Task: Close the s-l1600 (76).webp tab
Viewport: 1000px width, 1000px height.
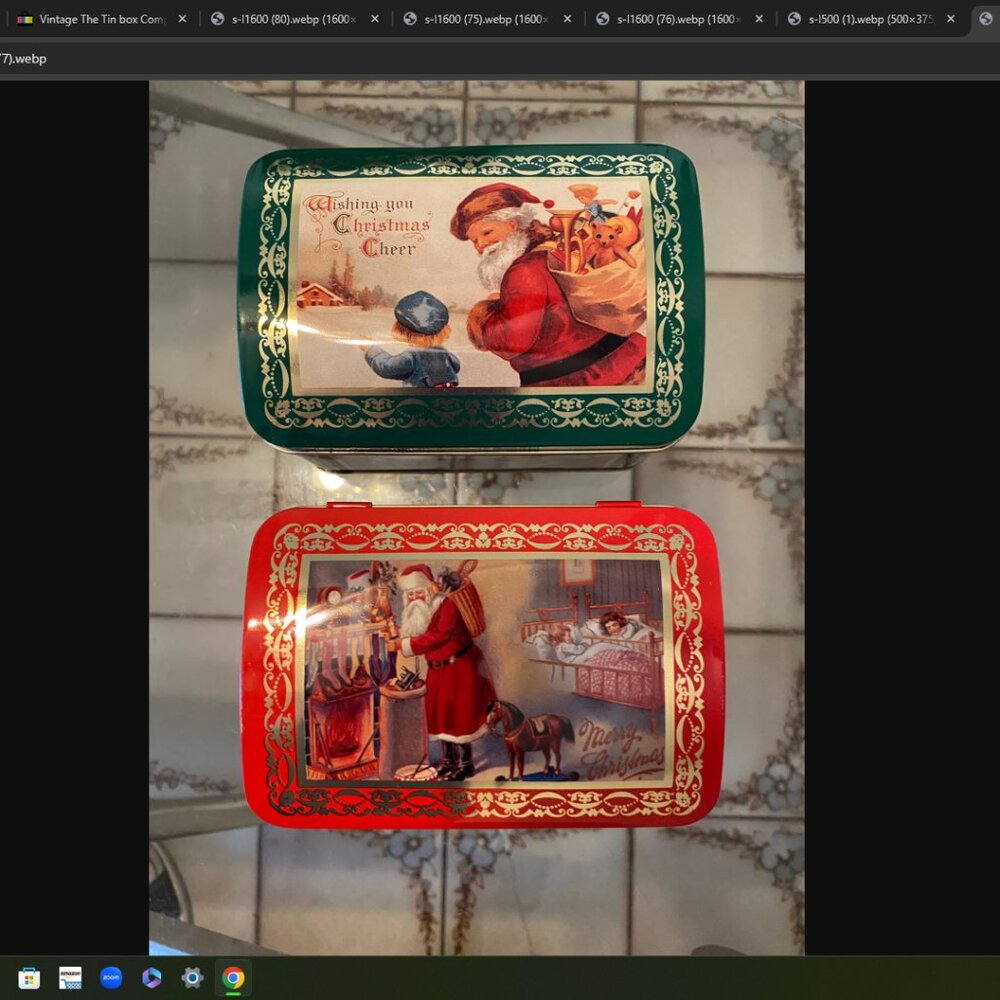Action: point(759,19)
